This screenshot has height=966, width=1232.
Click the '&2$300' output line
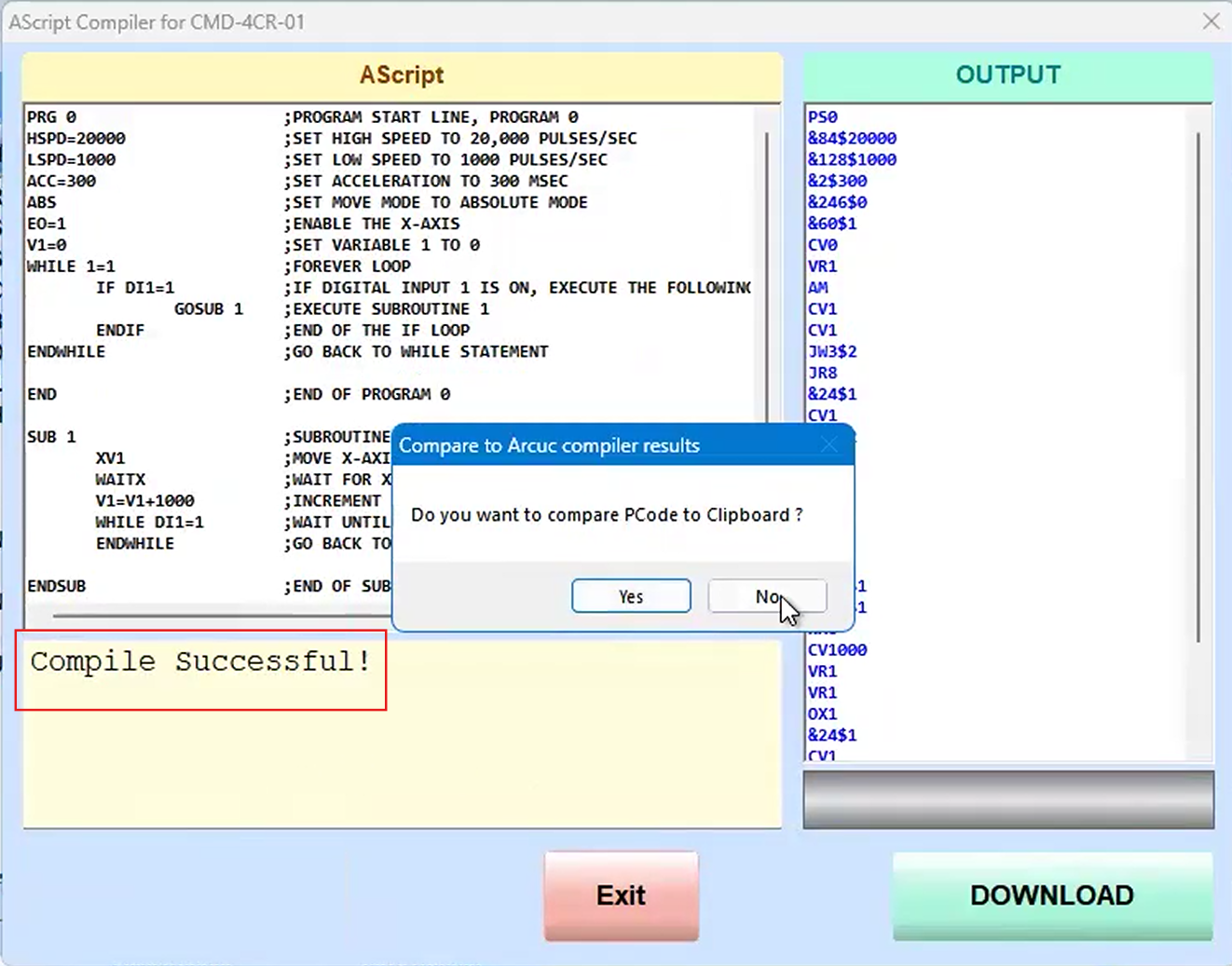pos(838,182)
